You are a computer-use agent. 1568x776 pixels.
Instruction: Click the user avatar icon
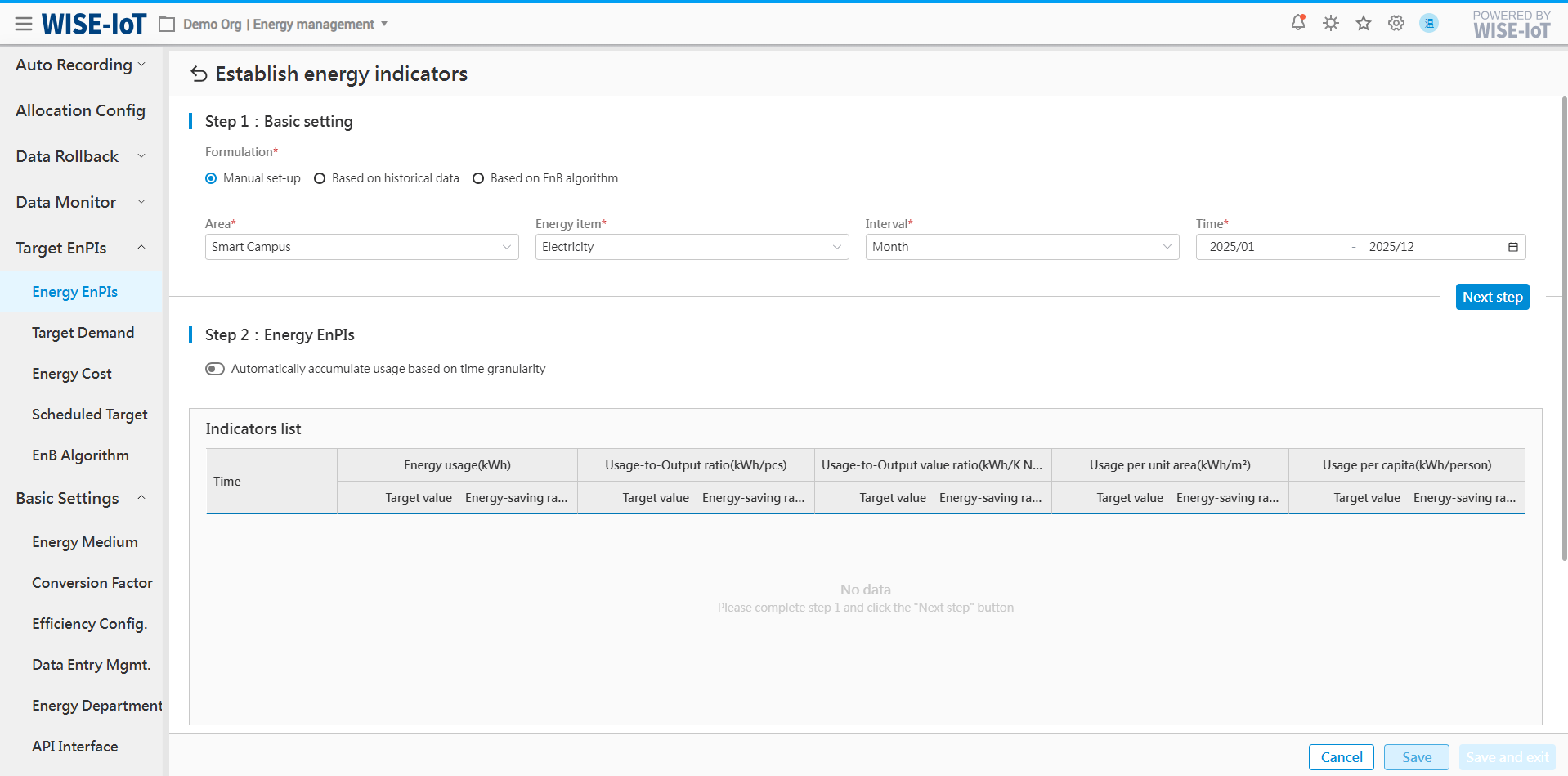(1429, 23)
